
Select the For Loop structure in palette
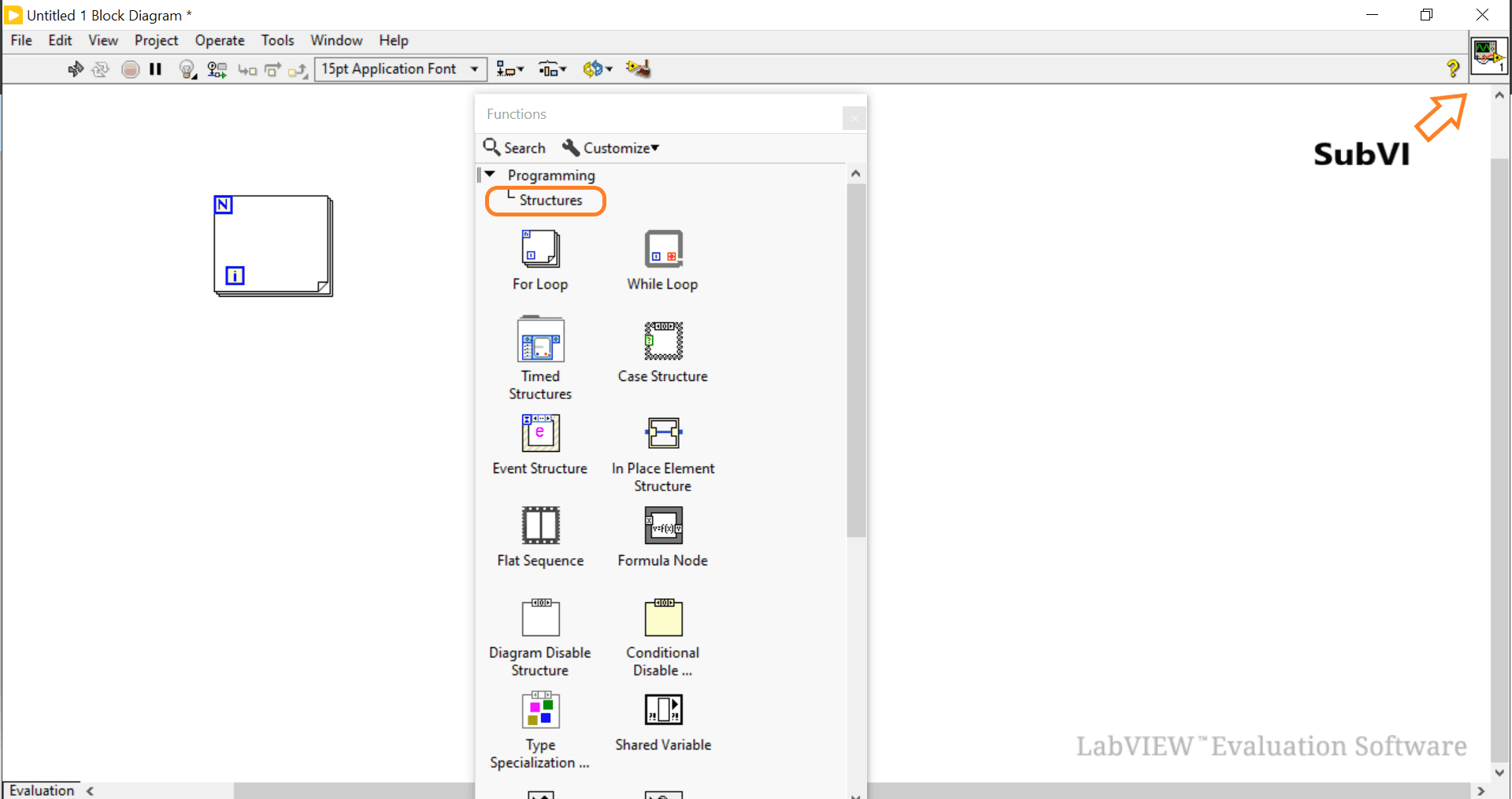[x=540, y=250]
